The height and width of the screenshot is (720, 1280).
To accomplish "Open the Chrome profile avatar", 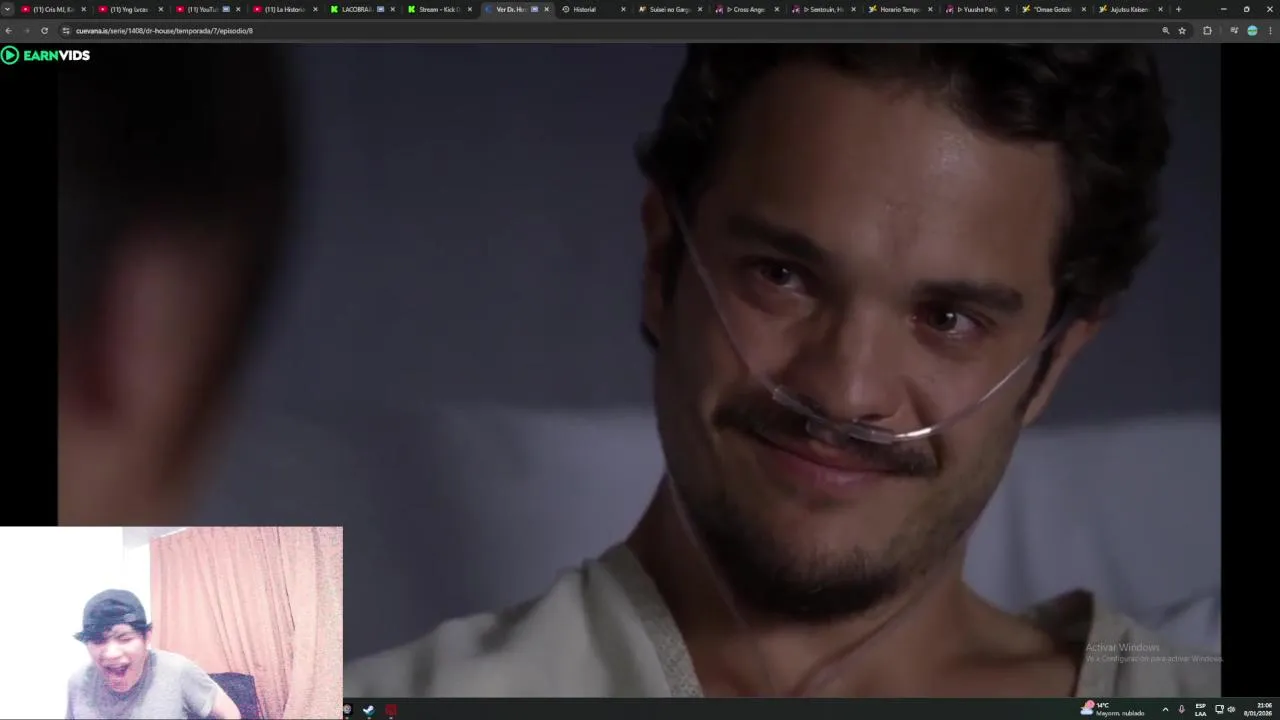I will point(1252,31).
